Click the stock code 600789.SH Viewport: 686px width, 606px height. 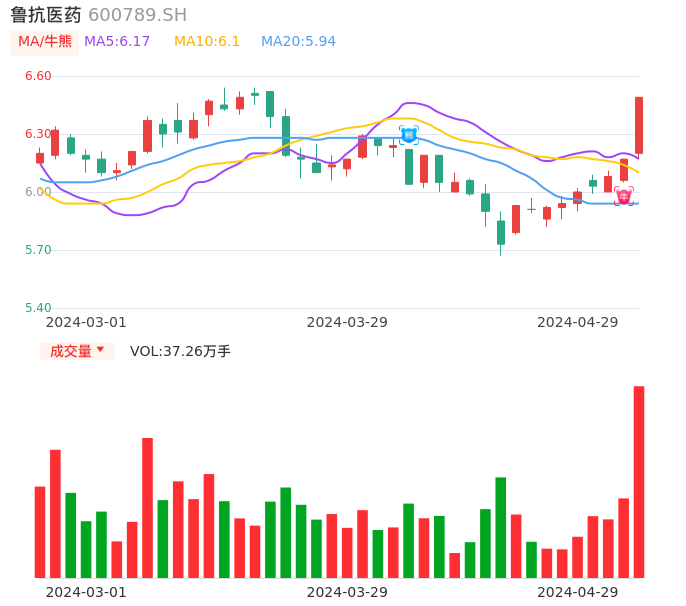click(x=137, y=15)
